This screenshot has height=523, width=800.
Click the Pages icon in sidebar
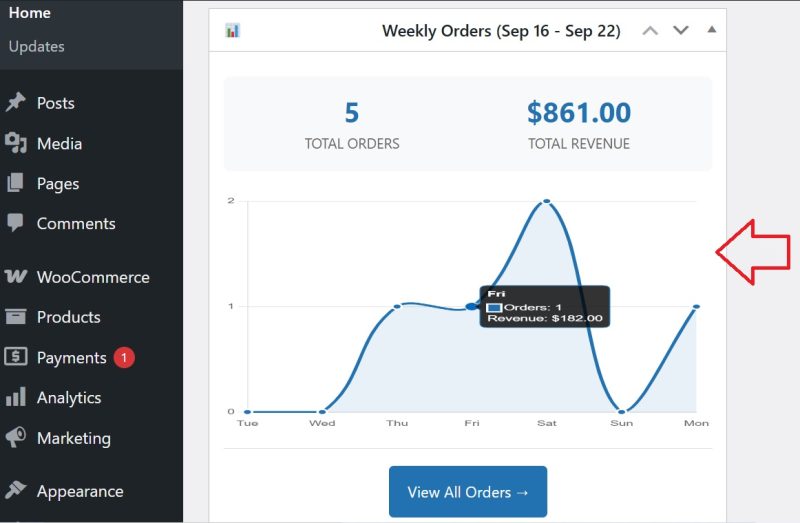[15, 183]
